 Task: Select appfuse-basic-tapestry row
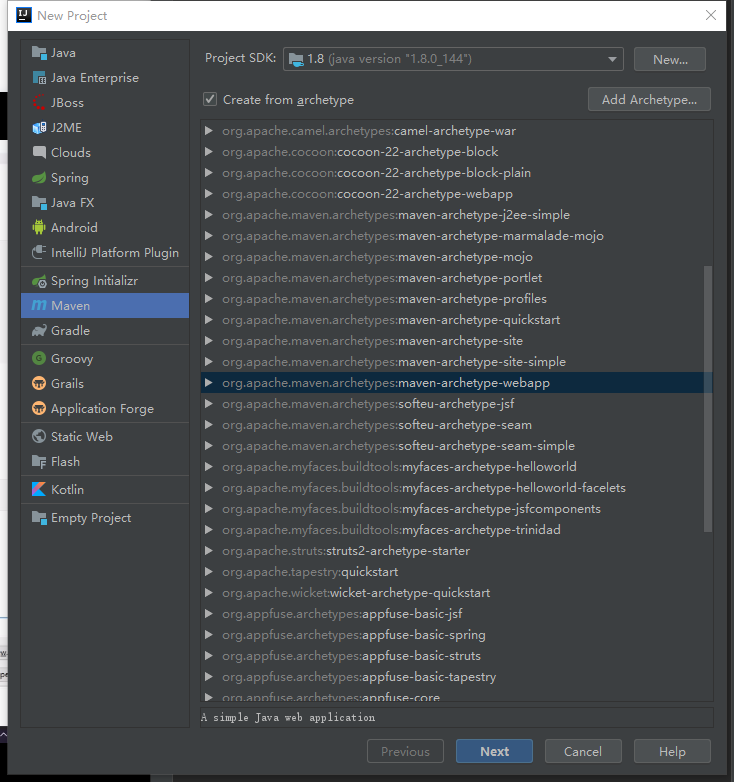[456, 677]
